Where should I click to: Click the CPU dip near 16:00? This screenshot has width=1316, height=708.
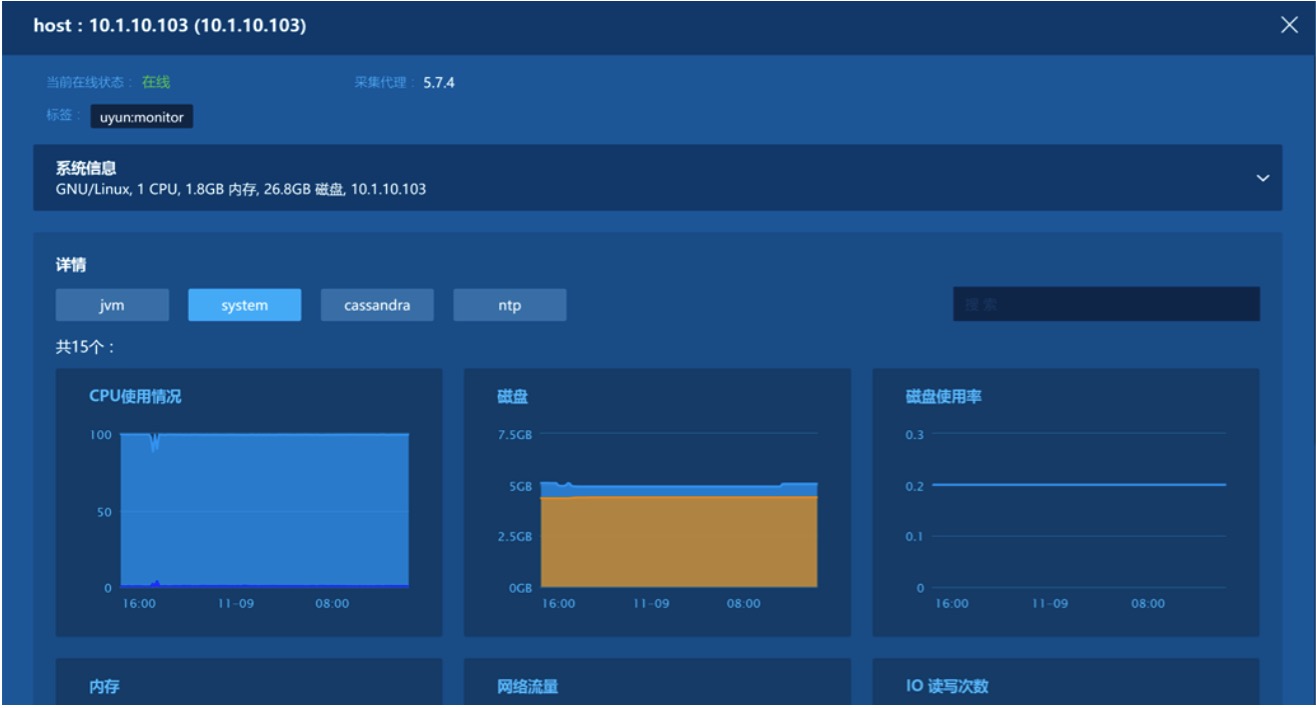154,443
